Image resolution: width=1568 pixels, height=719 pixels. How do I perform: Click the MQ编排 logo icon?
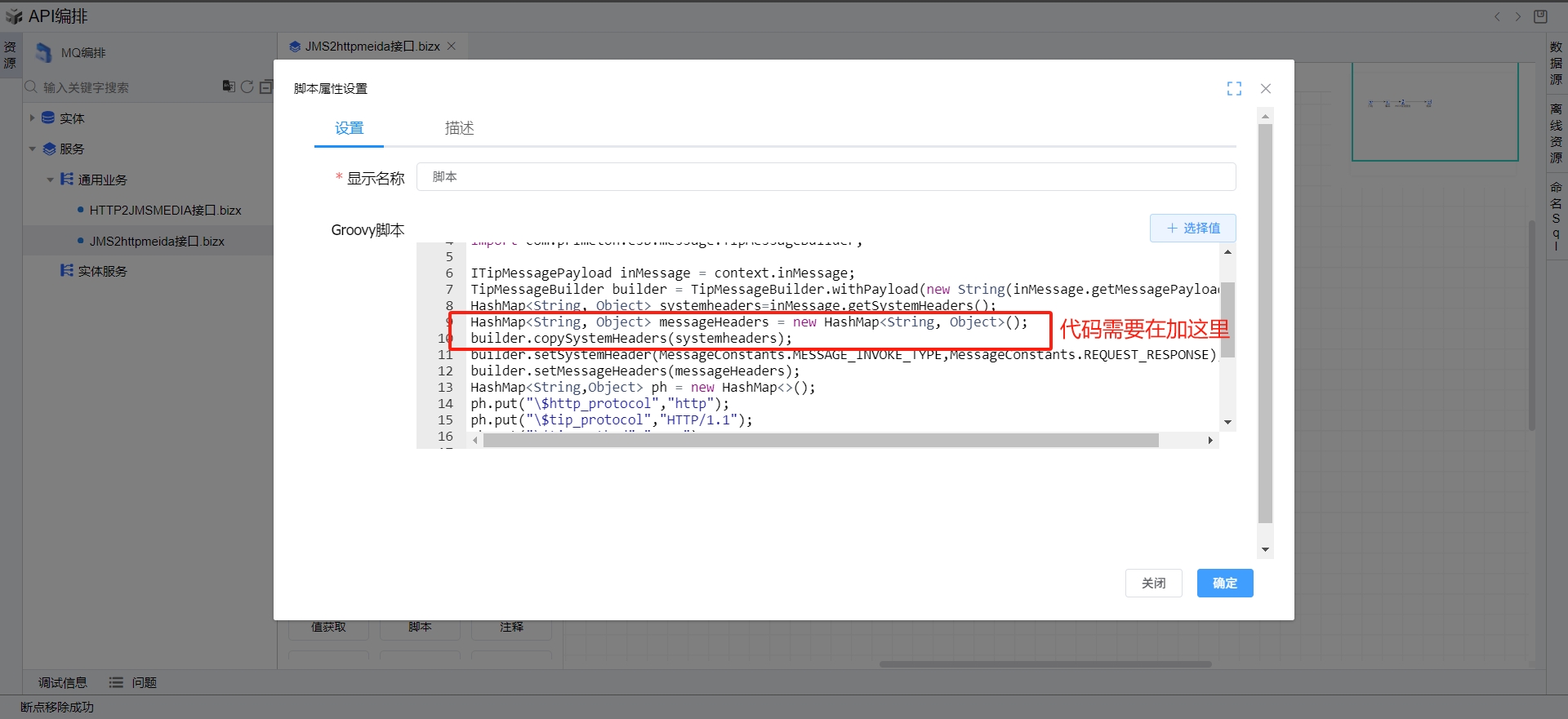point(43,53)
